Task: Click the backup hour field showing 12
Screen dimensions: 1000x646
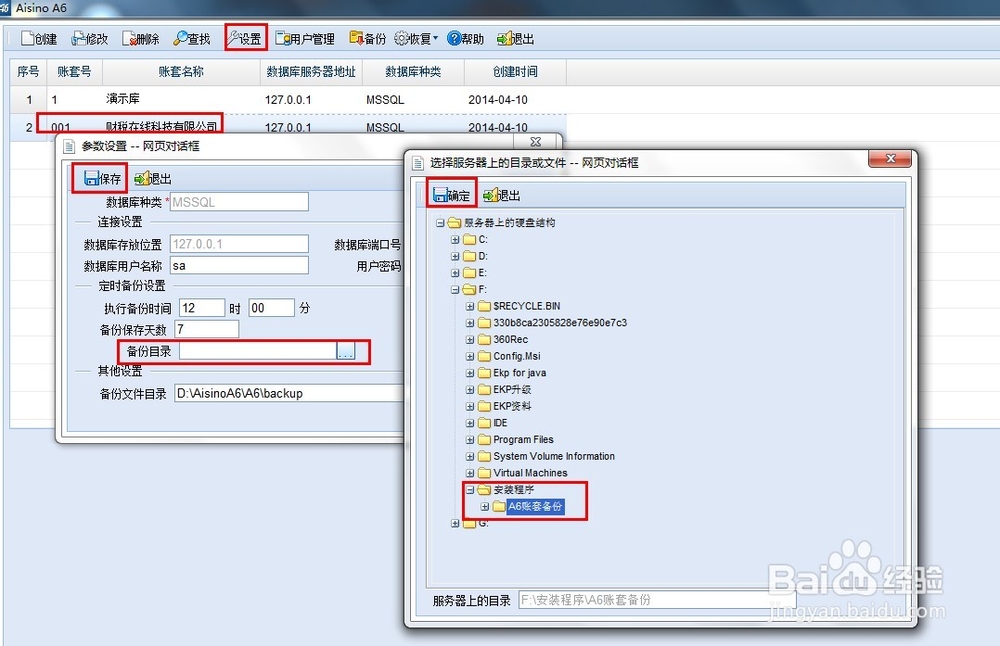Action: pyautogui.click(x=202, y=308)
